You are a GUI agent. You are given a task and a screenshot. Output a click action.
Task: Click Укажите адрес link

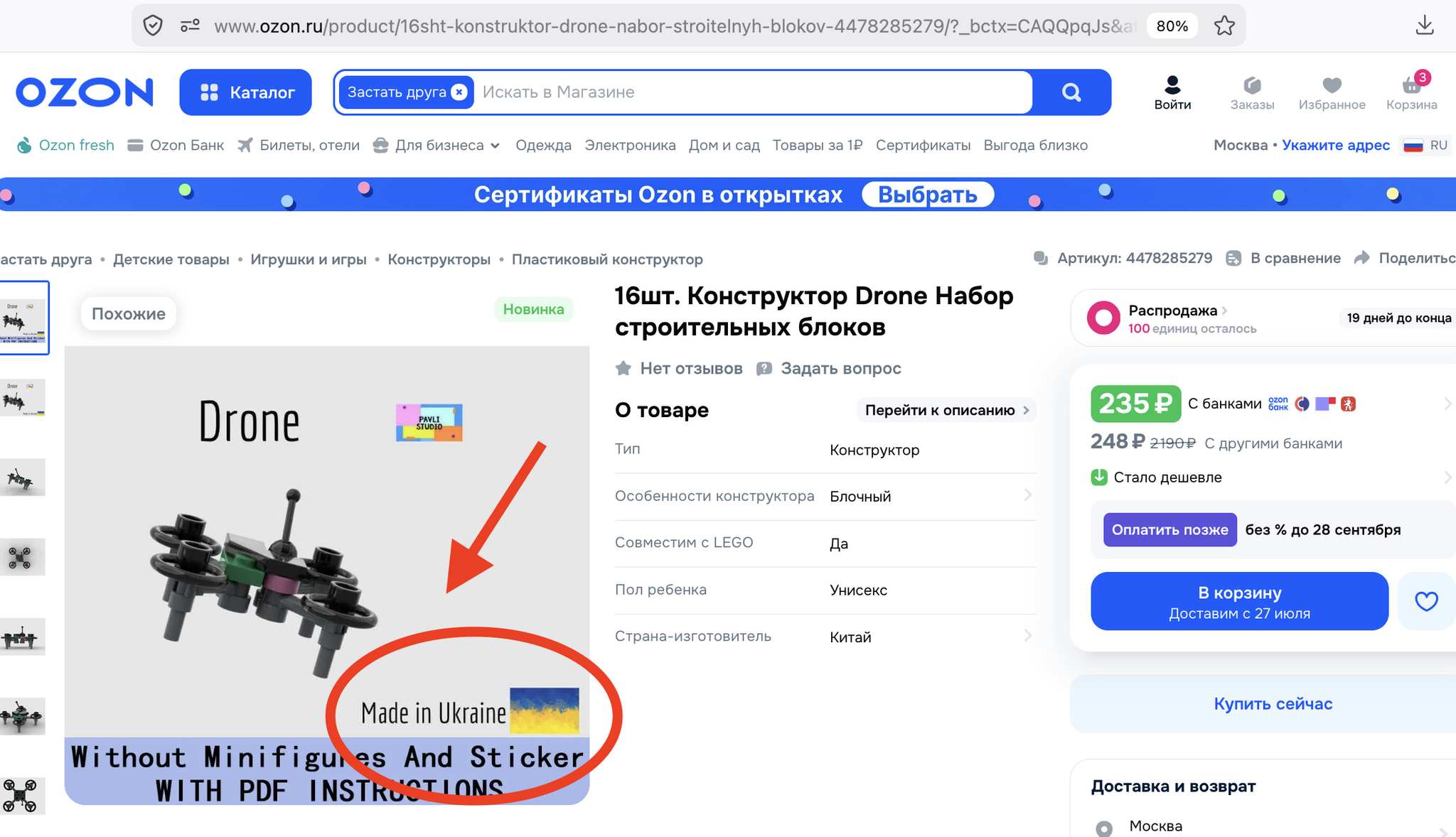click(1336, 145)
